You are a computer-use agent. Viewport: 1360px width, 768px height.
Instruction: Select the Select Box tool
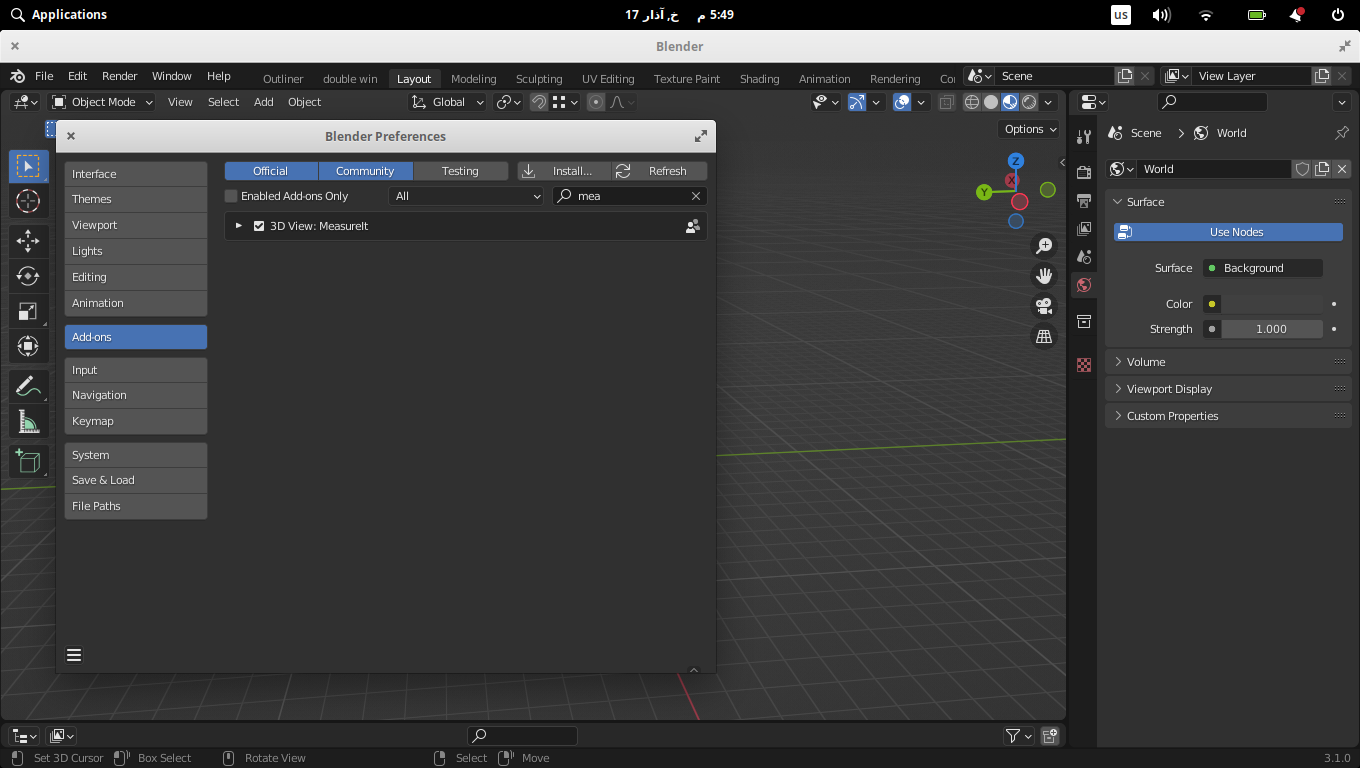point(28,166)
